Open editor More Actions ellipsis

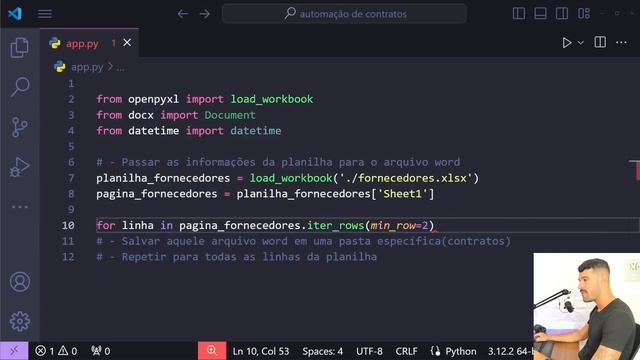621,42
